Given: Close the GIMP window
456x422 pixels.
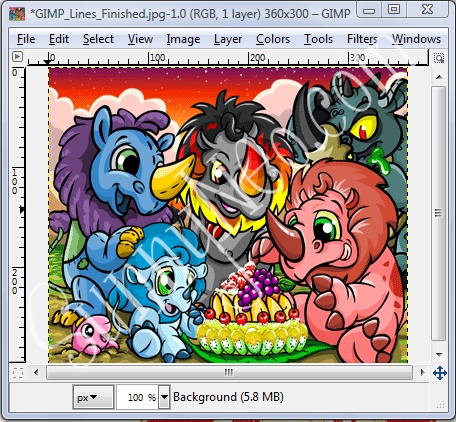Looking at the screenshot, I should pyautogui.click(x=427, y=9).
